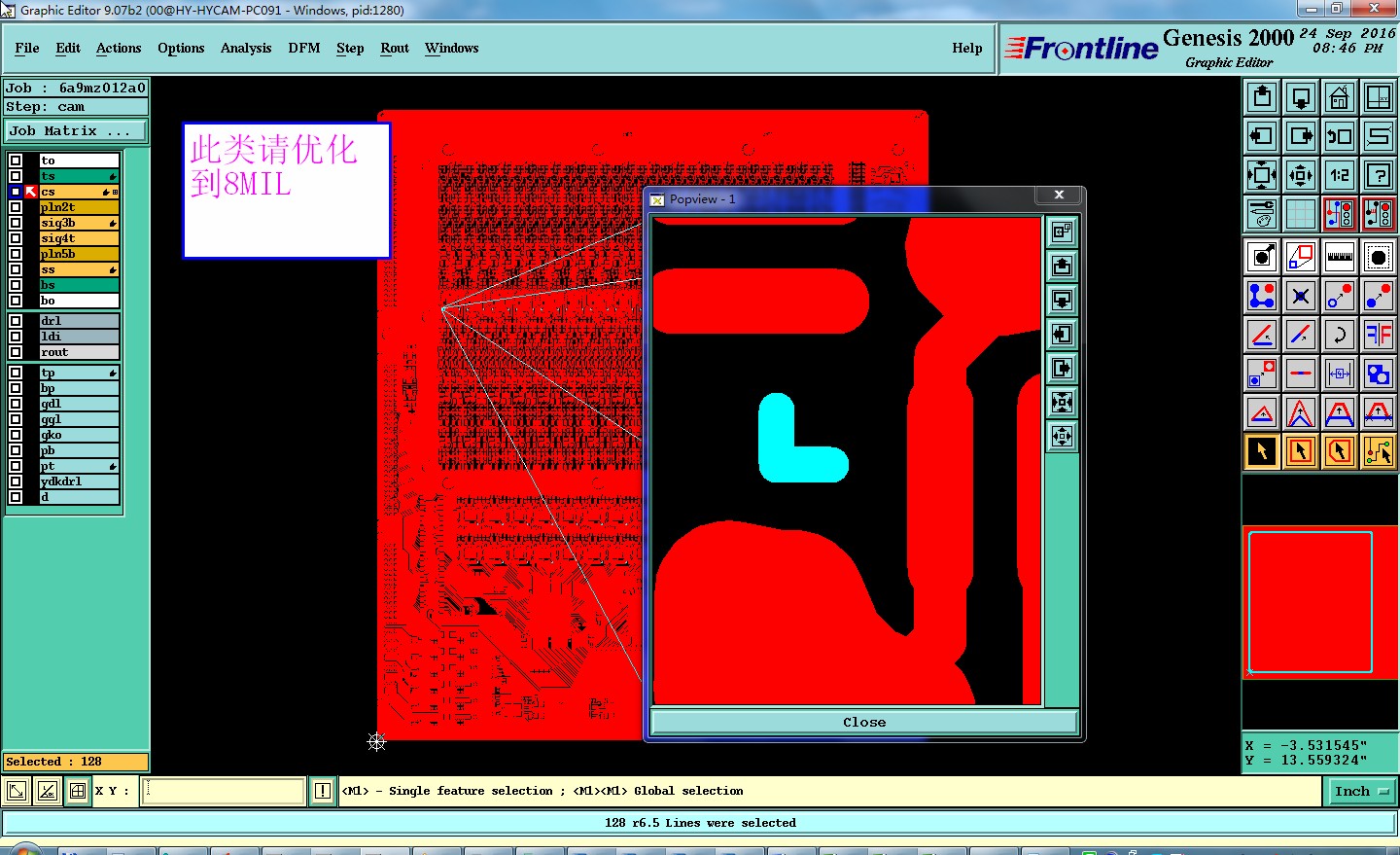Toggle display checkbox for layer cs
1400x855 pixels.
pos(16,192)
